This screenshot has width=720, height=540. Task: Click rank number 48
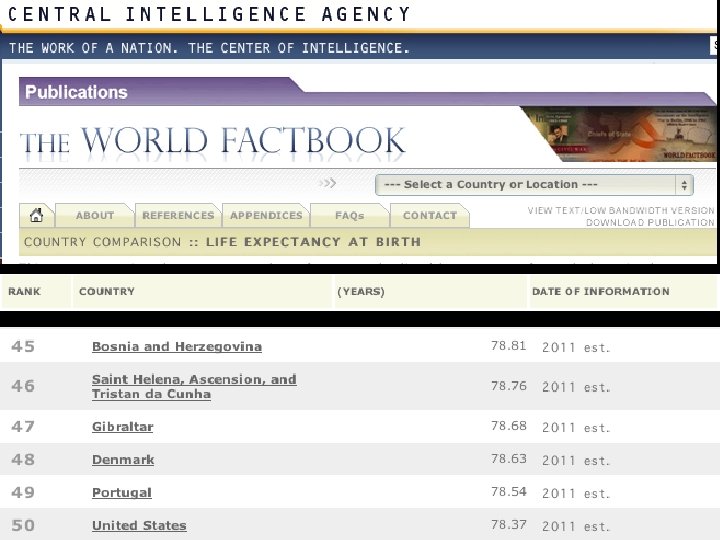click(23, 460)
